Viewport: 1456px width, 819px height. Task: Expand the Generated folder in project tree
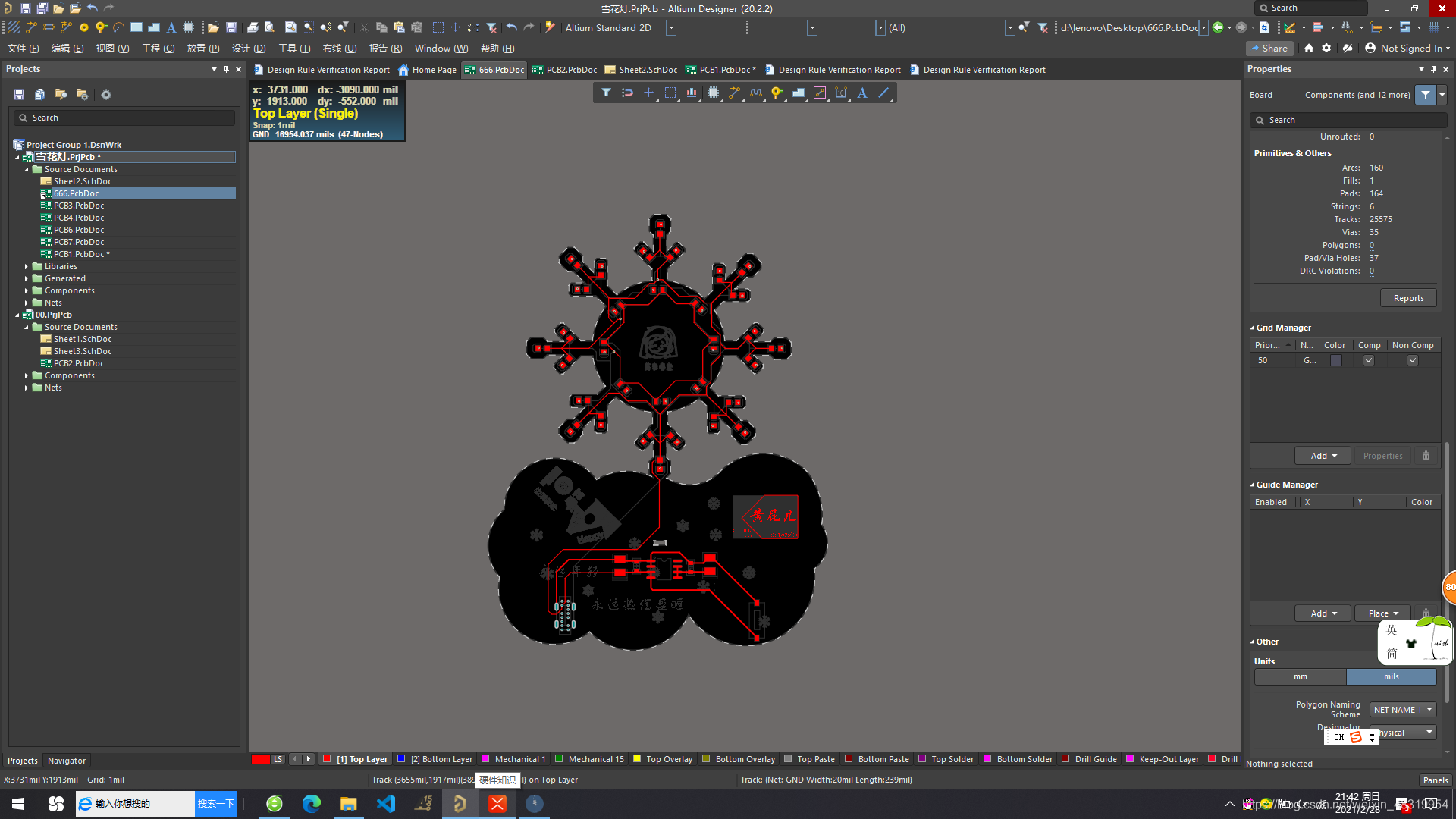click(x=27, y=279)
